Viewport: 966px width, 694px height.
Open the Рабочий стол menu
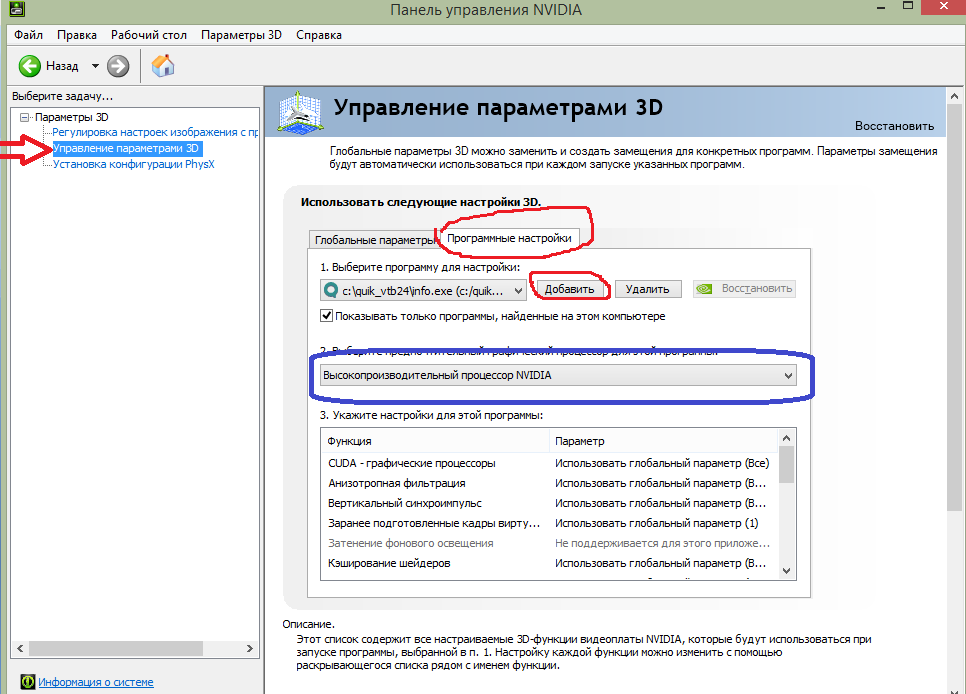coord(148,35)
